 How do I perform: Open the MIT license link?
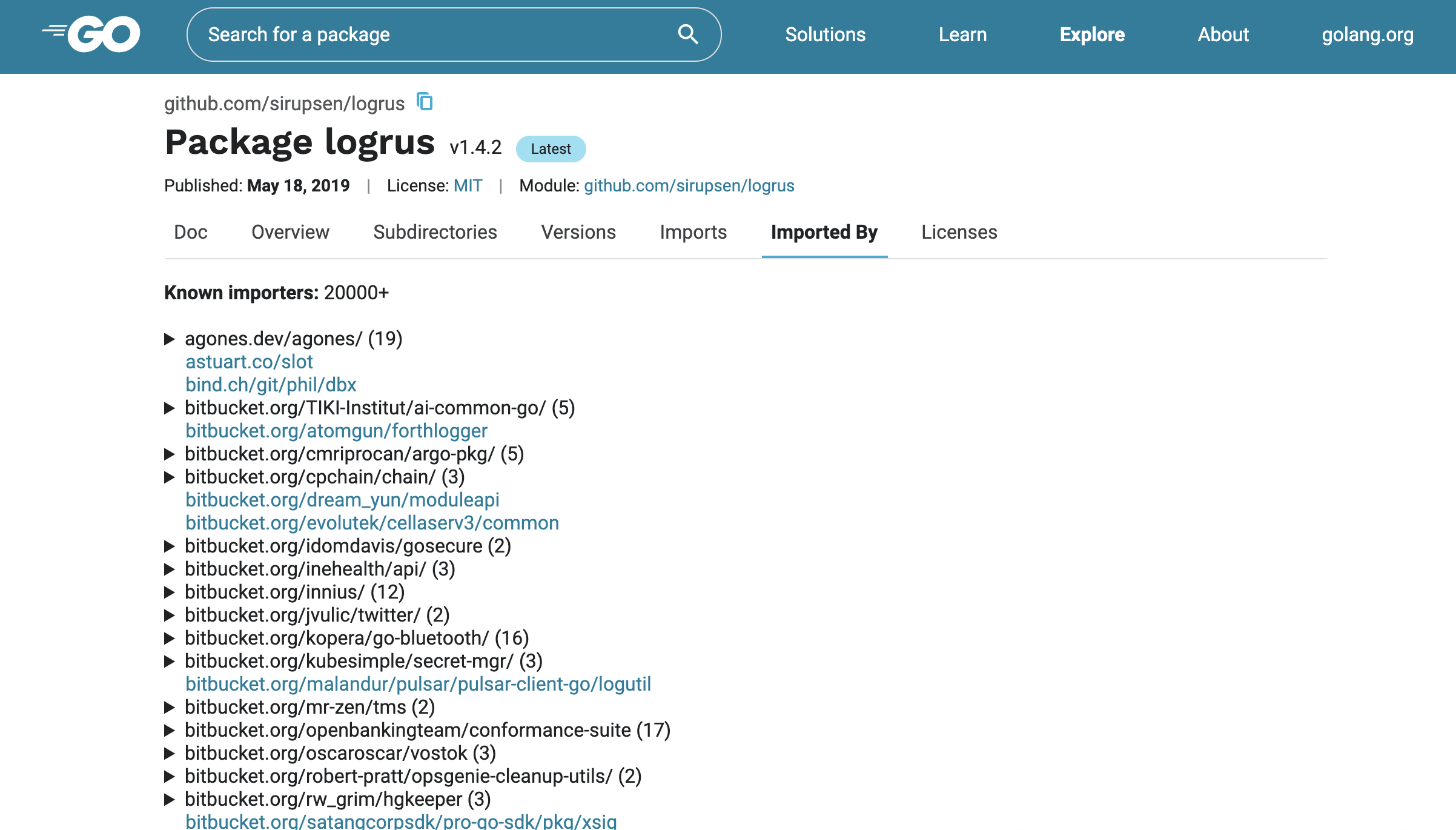(468, 185)
